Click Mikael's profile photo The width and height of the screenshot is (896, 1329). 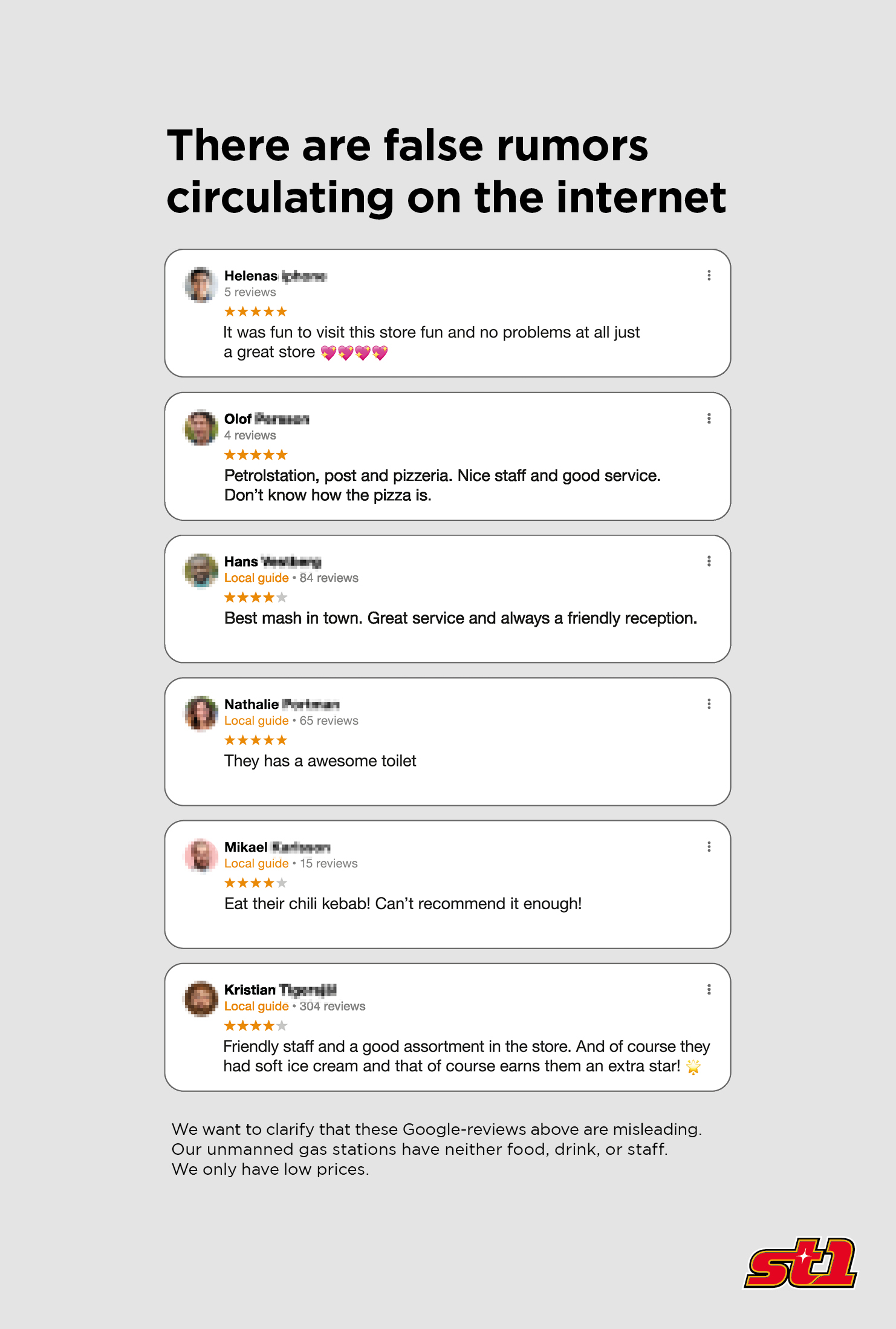click(201, 856)
